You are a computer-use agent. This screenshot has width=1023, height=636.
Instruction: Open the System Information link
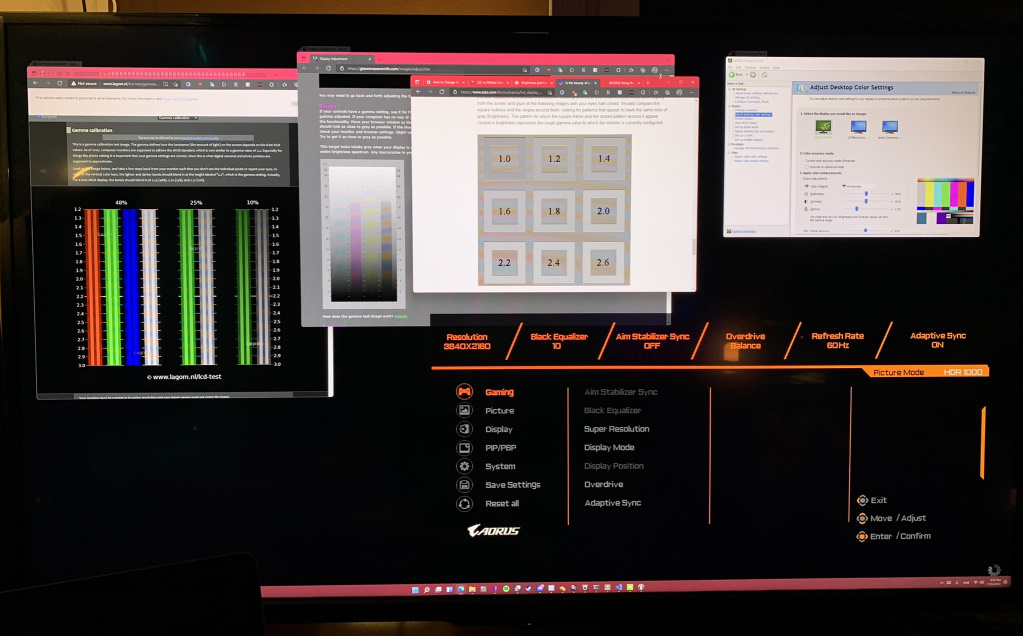click(x=744, y=231)
